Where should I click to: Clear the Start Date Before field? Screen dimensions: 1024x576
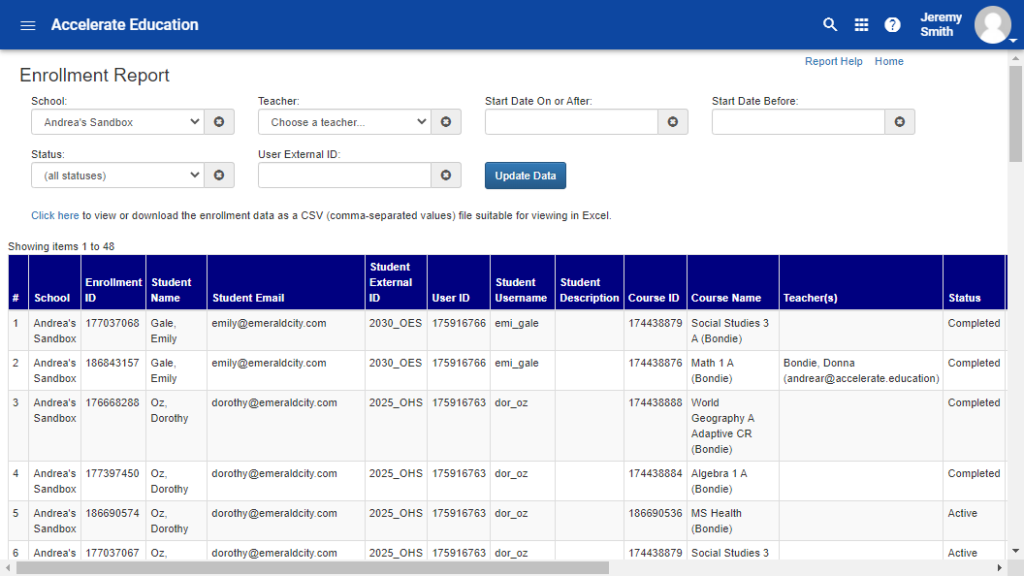pyautogui.click(x=900, y=122)
